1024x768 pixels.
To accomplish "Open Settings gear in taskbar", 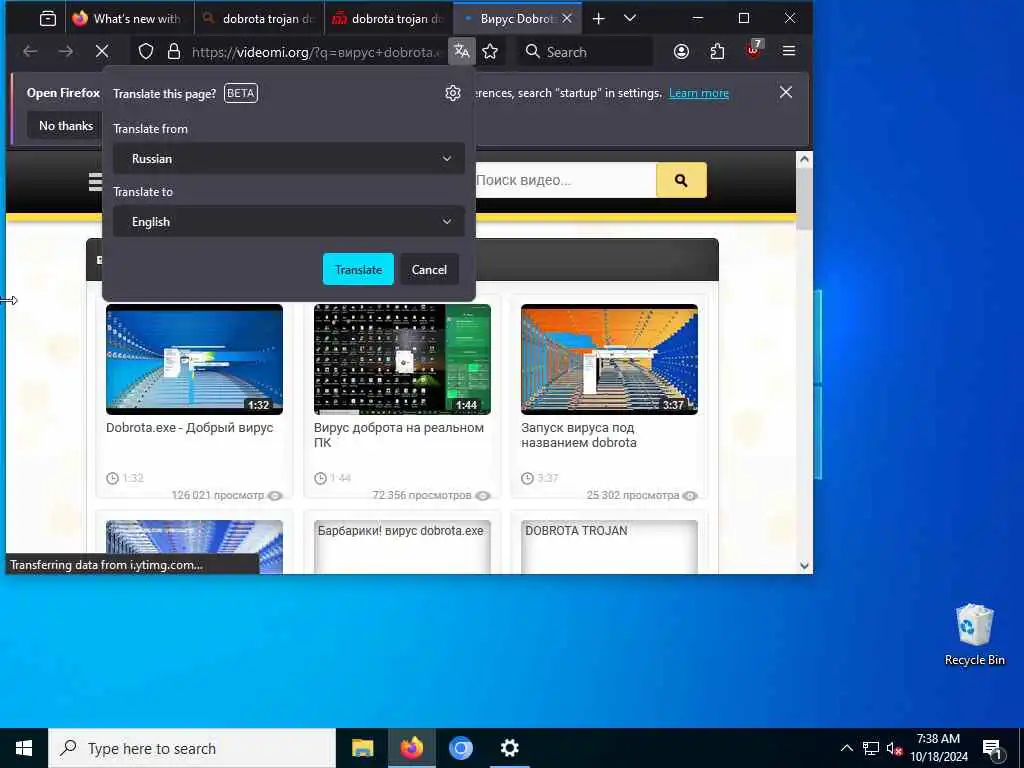I will (x=509, y=748).
